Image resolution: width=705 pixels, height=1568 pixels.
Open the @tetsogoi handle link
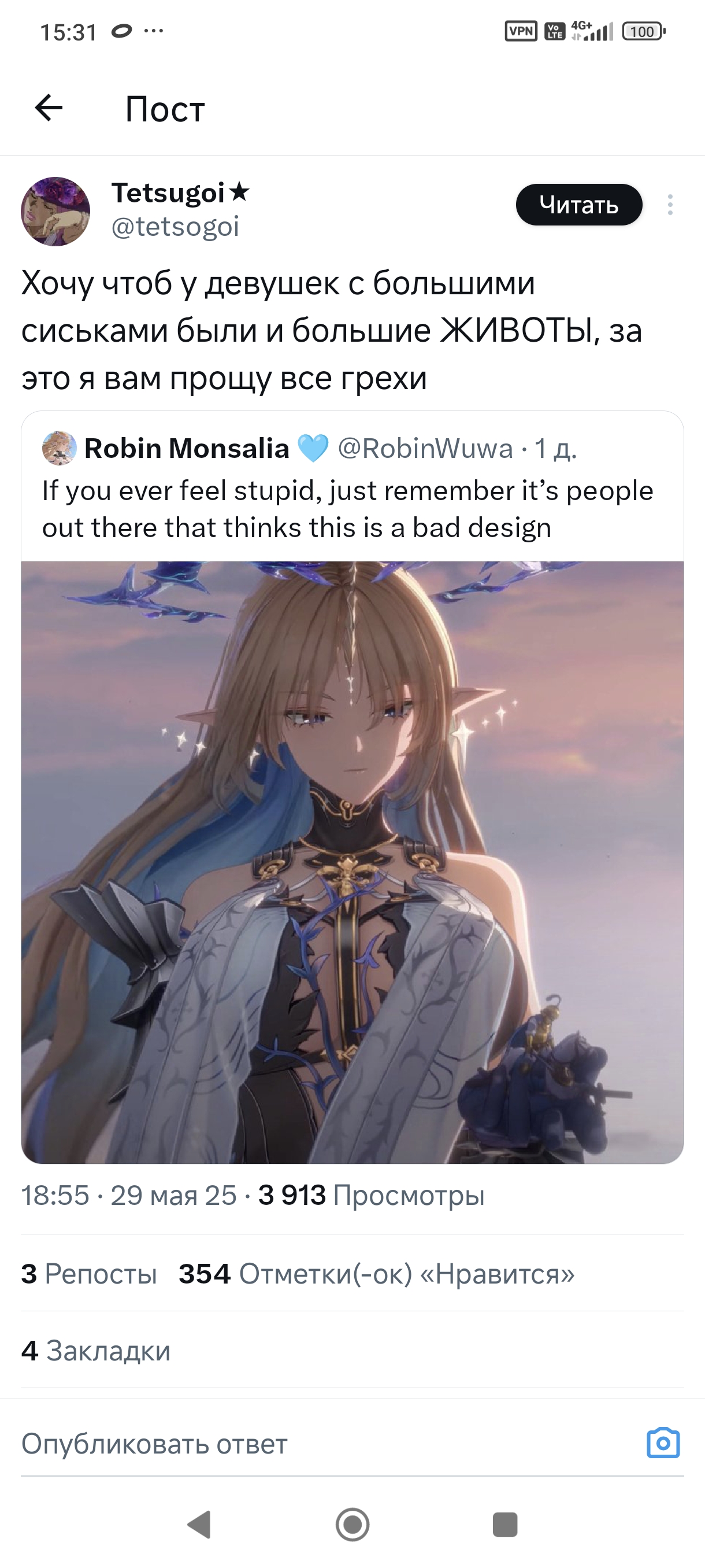[x=175, y=227]
